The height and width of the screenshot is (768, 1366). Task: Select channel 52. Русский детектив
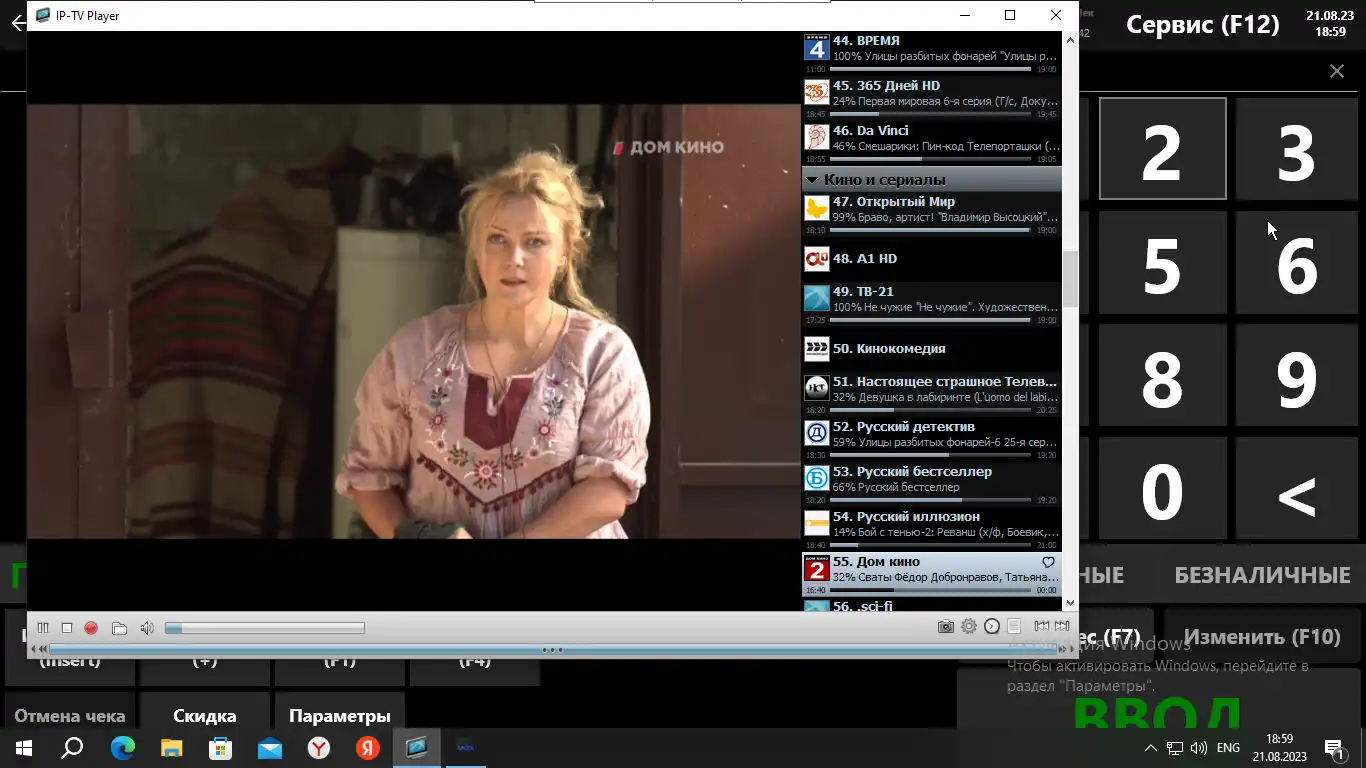[x=931, y=439]
